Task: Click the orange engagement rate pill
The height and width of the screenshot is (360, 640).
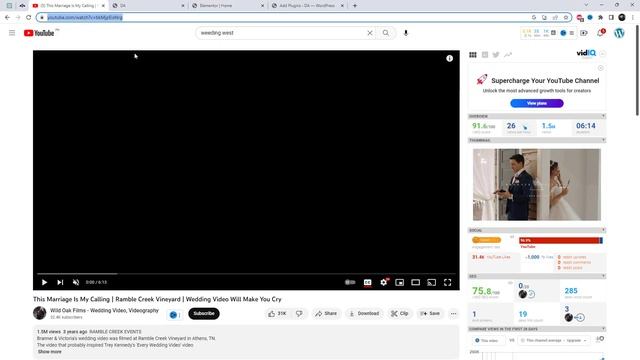Action: (x=486, y=240)
